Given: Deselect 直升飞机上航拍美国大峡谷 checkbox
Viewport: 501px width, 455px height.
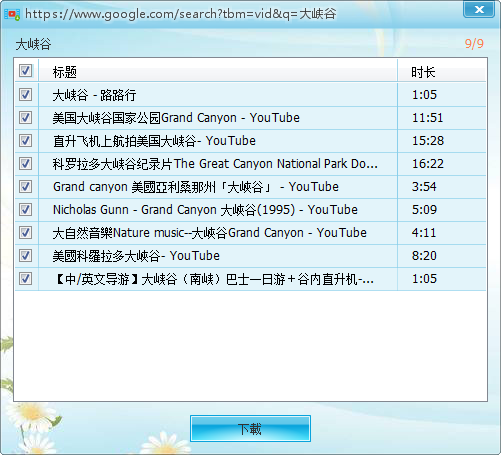Looking at the screenshot, I should [25, 141].
